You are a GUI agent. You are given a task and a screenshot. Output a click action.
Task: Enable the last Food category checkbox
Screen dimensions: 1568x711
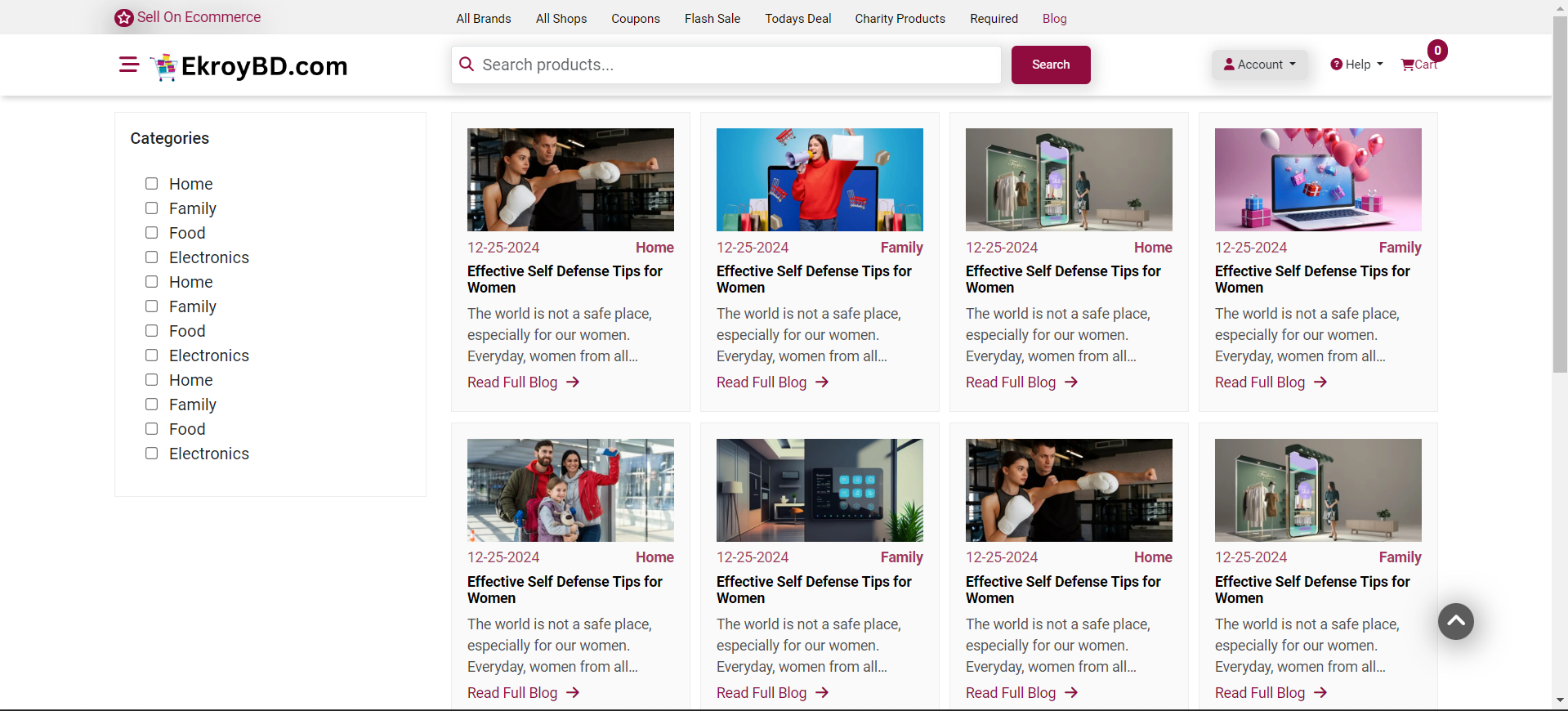[x=152, y=429]
